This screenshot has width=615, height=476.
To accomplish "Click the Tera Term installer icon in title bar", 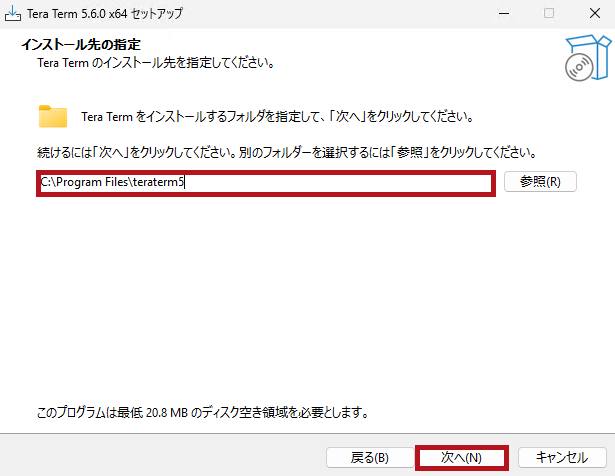I will 12,14.
